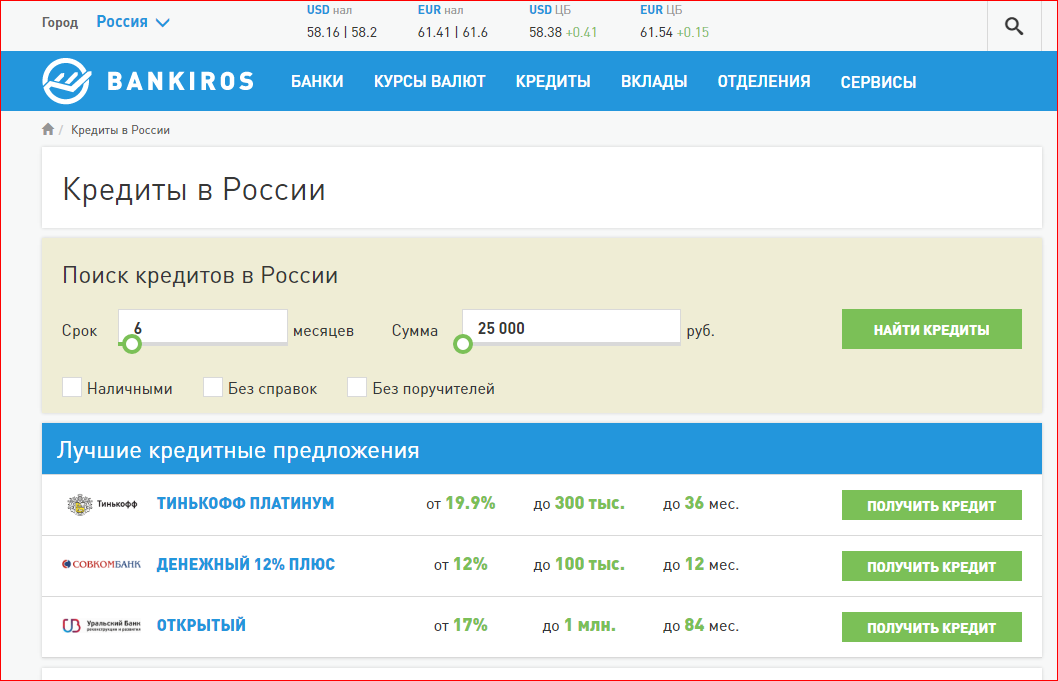Open the ТИНЬКОФФ ПЛАТИНУМ offer link
The height and width of the screenshot is (681, 1058).
pyautogui.click(x=246, y=503)
